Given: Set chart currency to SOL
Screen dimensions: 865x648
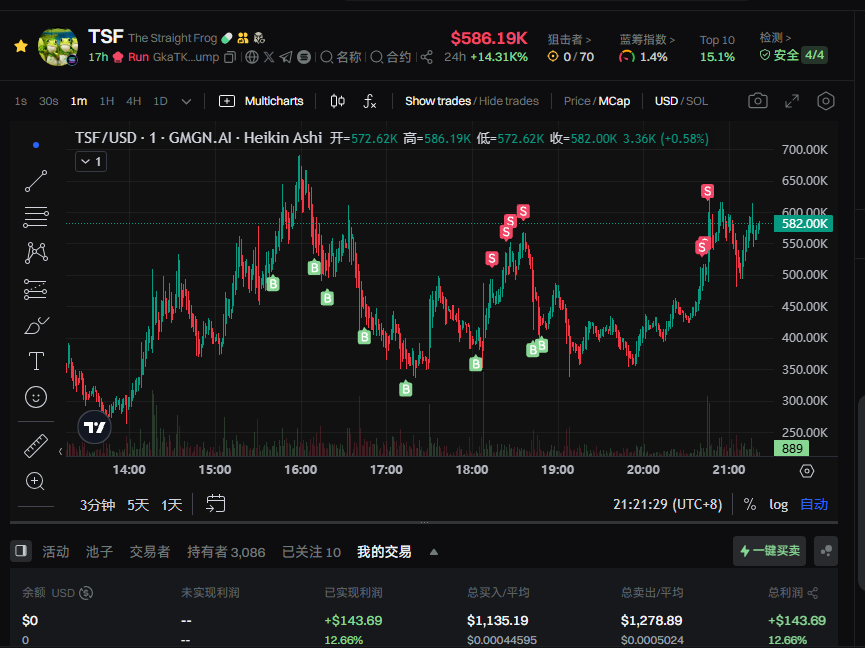Looking at the screenshot, I should (x=697, y=101).
